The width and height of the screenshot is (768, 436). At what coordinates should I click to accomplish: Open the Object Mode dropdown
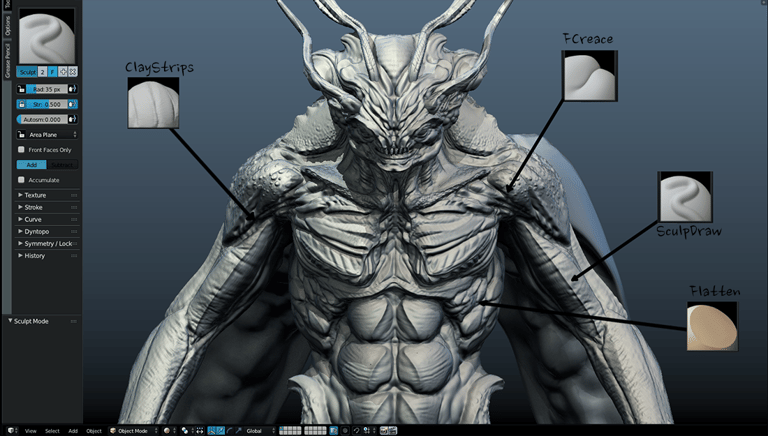point(133,431)
